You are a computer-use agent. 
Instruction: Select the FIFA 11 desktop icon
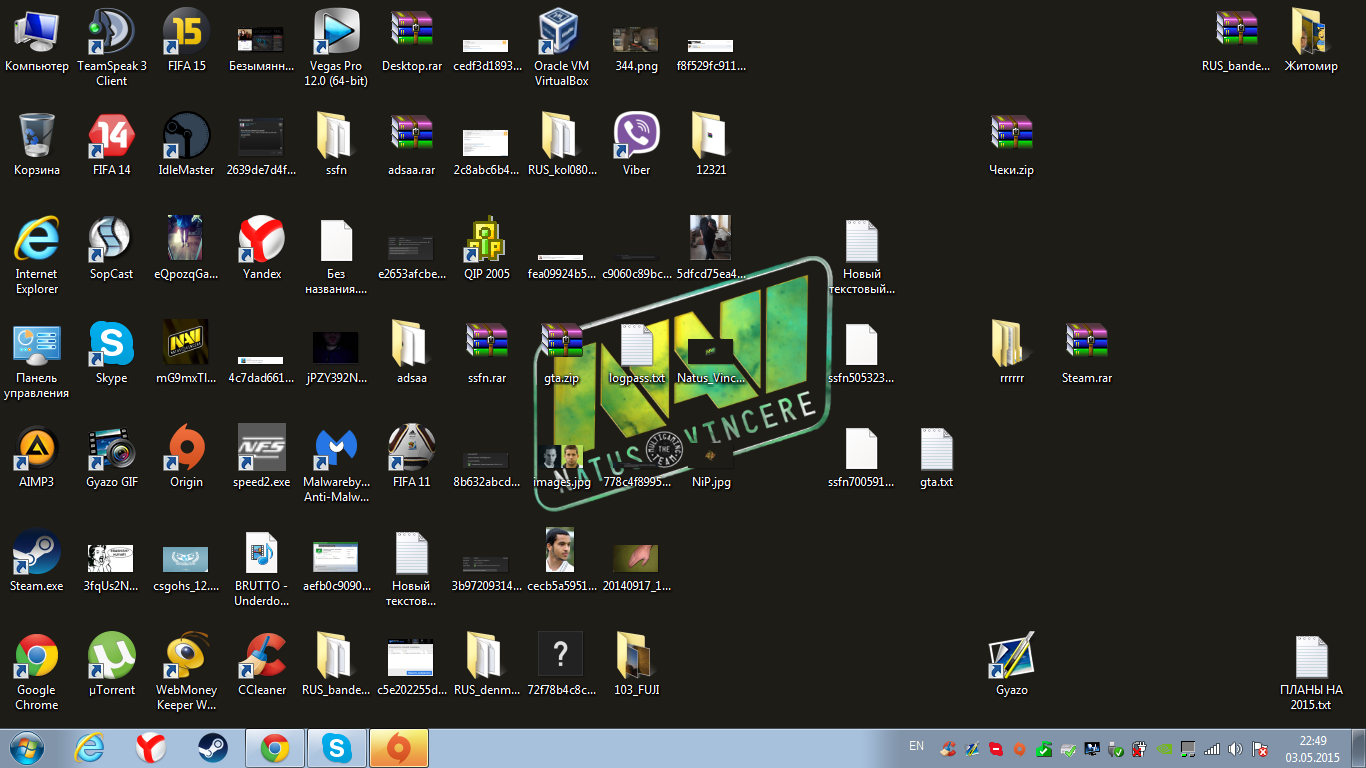(411, 456)
